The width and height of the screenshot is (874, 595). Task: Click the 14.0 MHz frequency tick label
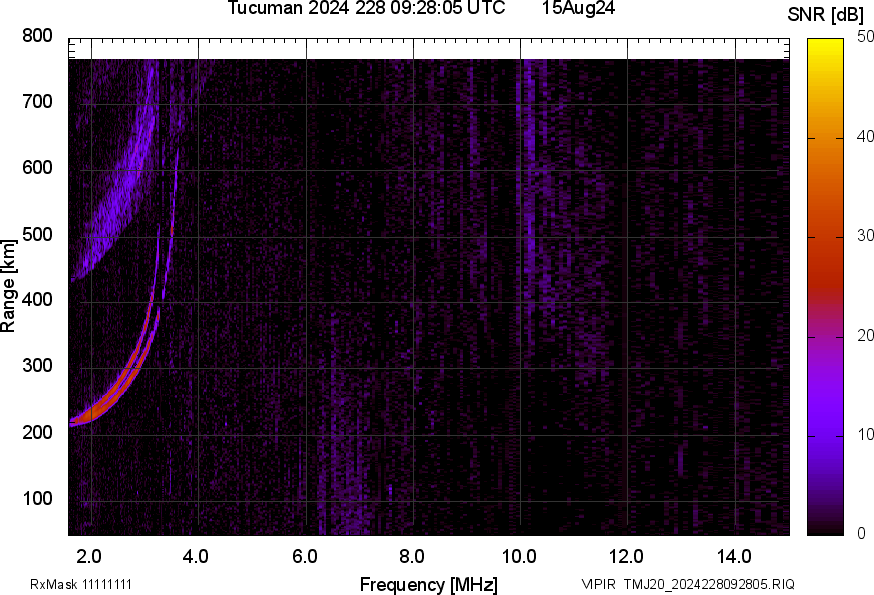click(734, 556)
